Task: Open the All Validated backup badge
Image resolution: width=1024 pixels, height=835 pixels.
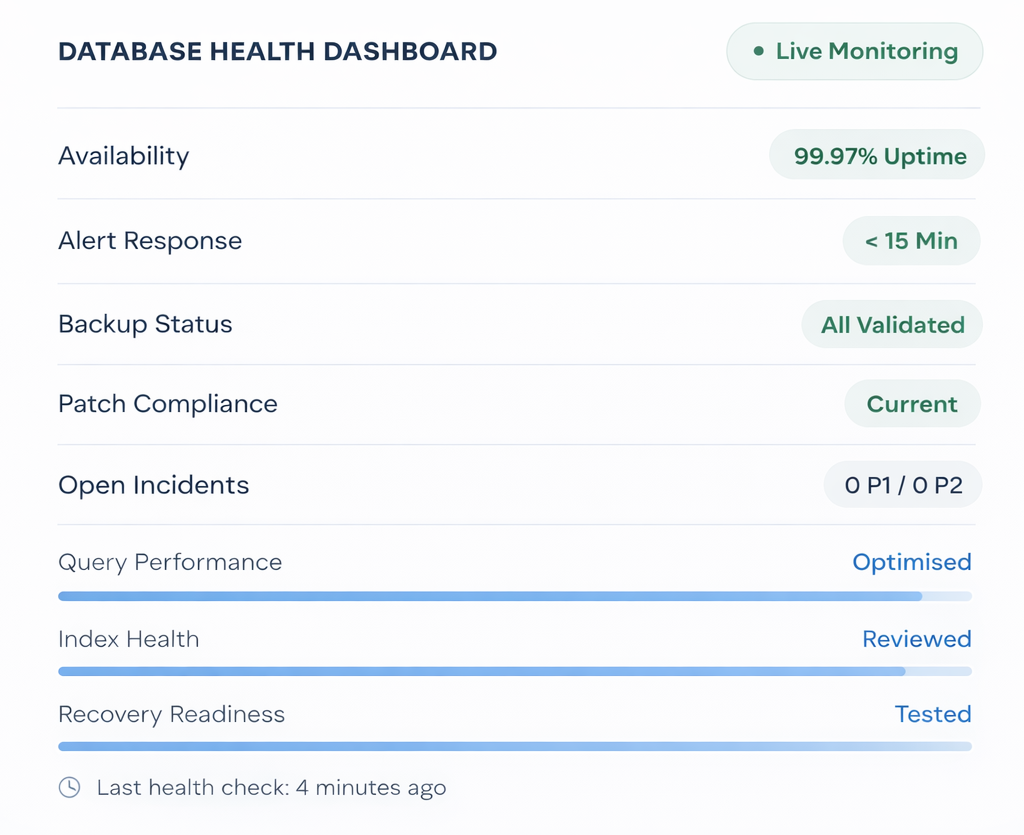Action: click(892, 325)
